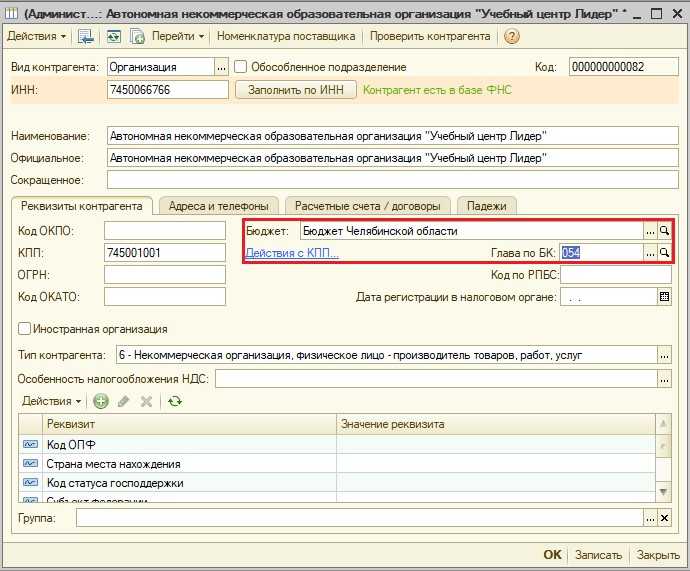Click Глава по БК magnifier icon
The height and width of the screenshot is (571, 690).
664,253
